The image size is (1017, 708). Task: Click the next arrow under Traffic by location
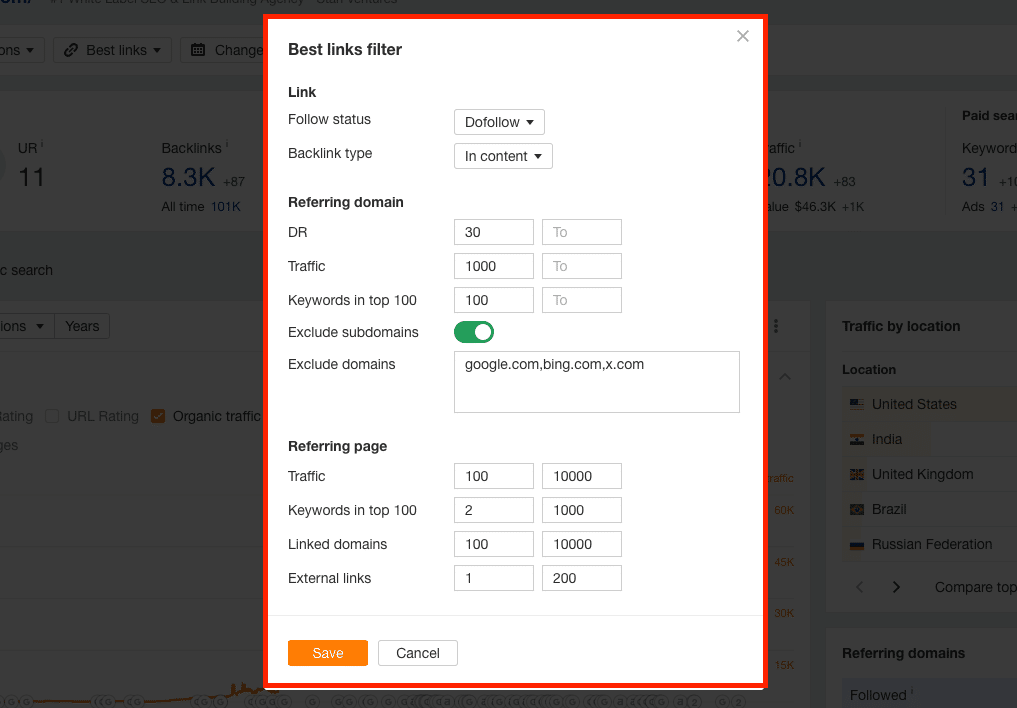pos(896,587)
